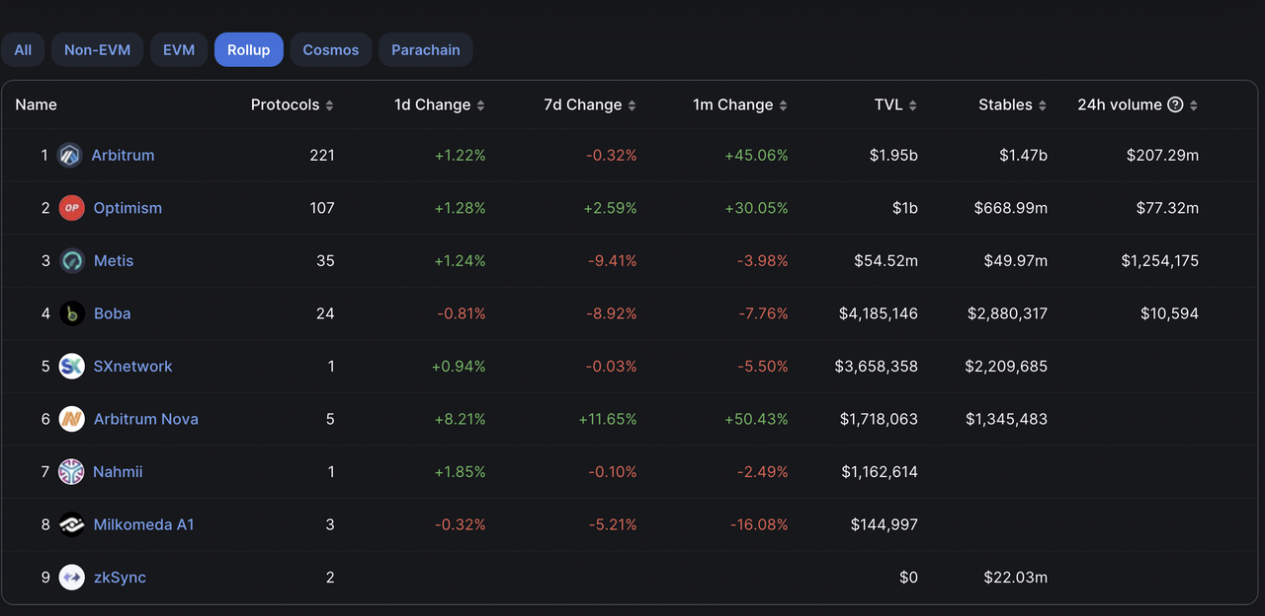Select the All chains filter tab
Image resolution: width=1265 pixels, height=616 pixels.
[x=23, y=50]
